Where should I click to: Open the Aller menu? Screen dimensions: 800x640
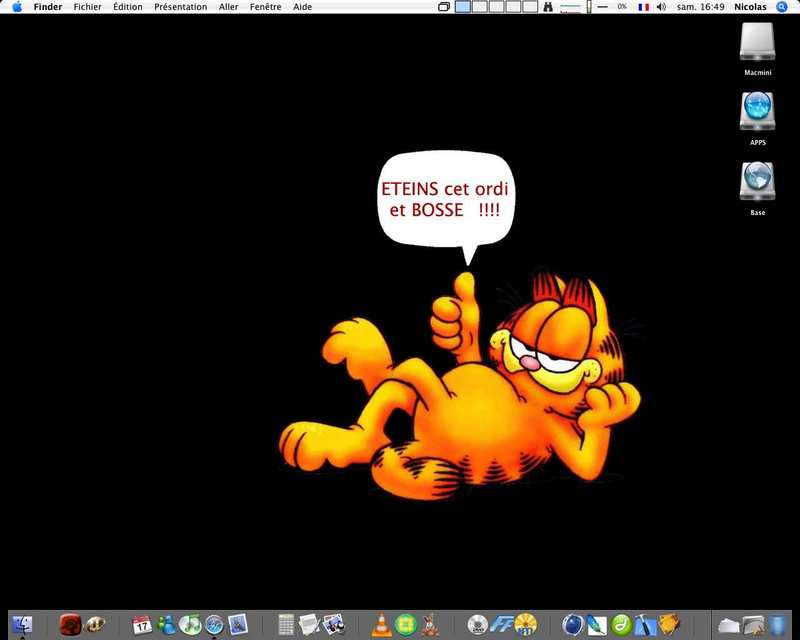coord(229,7)
